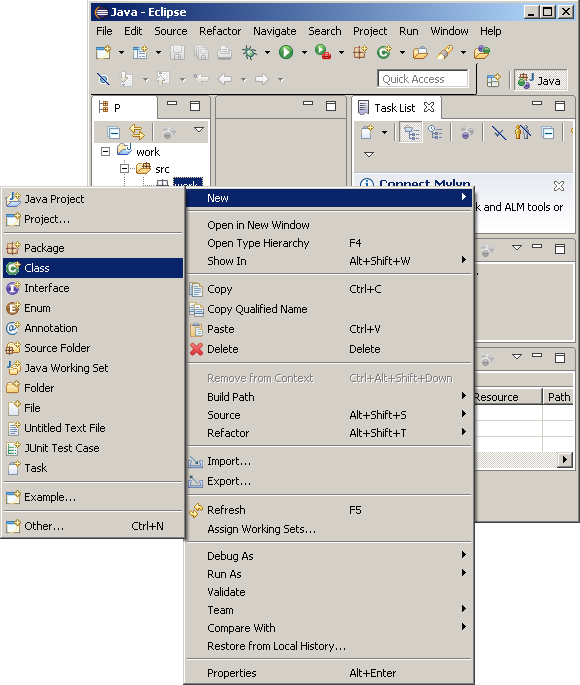Open Package Explorer view menu triangle
Viewport: 580px width, 685px height.
tap(199, 130)
